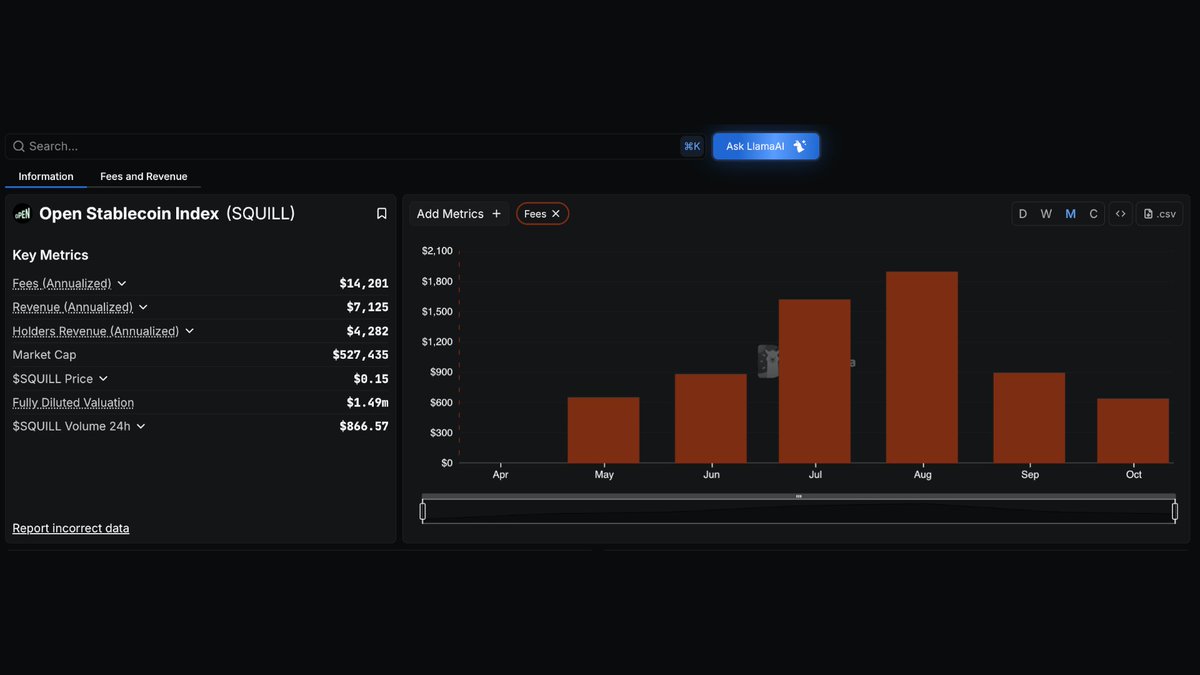
Task: Click the Open Stablecoin Index title
Action: (129, 213)
